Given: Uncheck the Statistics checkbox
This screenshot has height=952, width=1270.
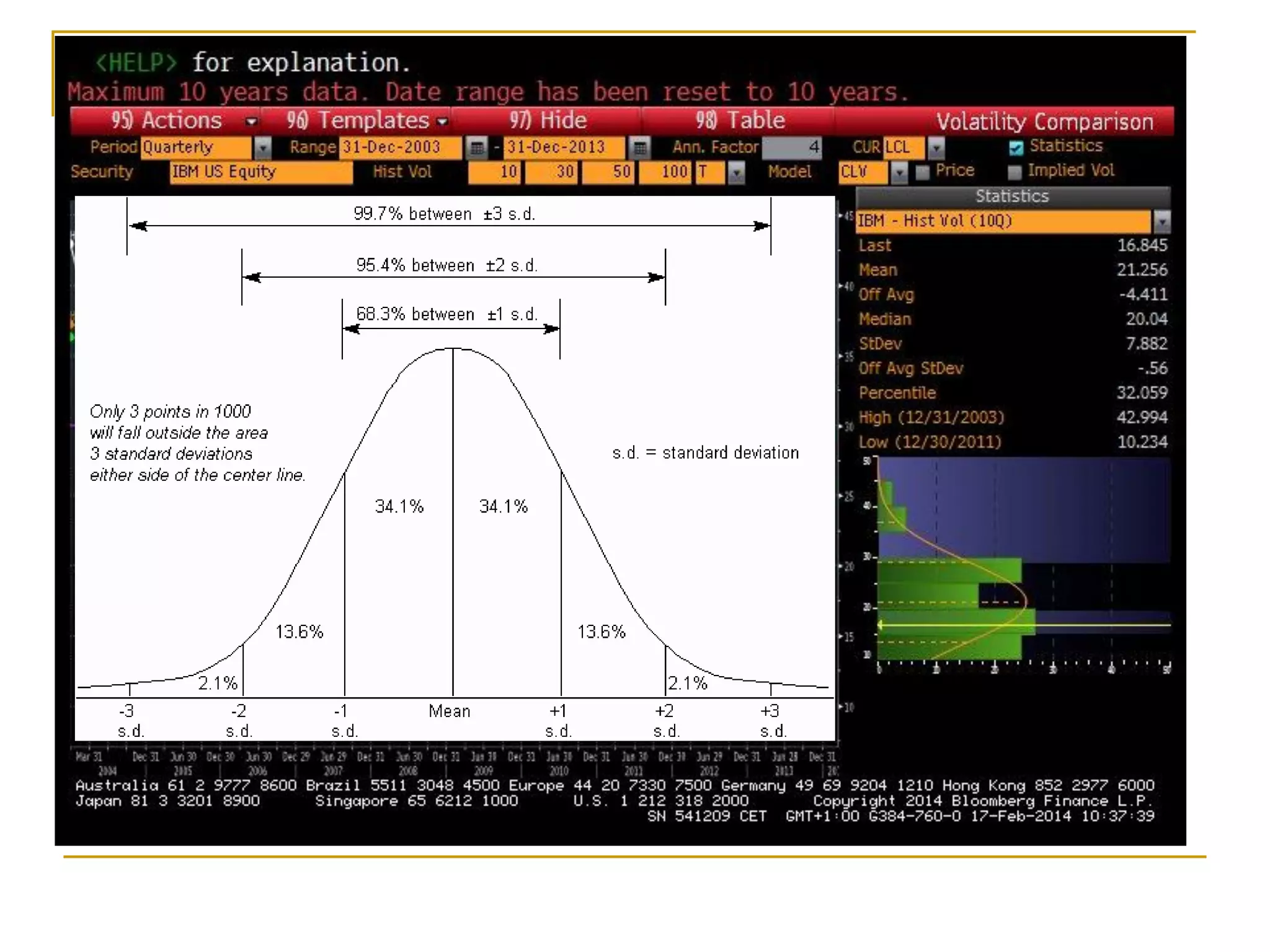Looking at the screenshot, I should pos(1015,148).
